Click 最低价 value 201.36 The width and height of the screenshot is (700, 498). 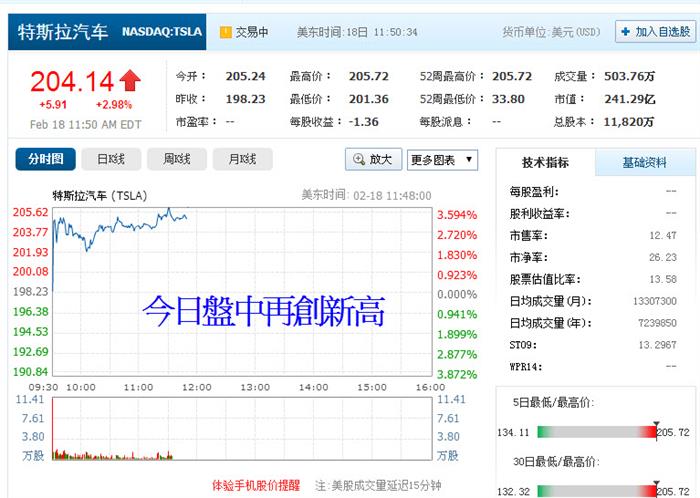[x=369, y=99]
